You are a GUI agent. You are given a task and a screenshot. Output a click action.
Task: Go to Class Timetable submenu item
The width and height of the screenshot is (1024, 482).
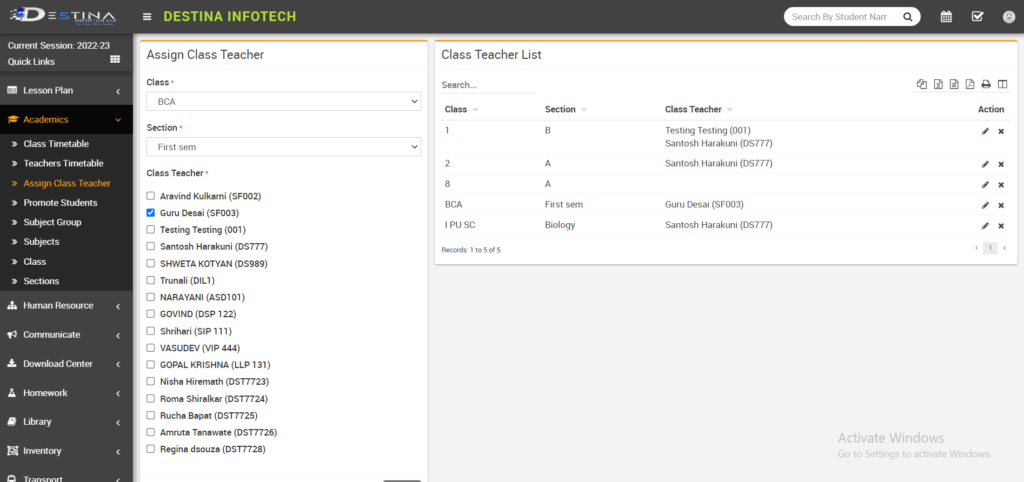pos(56,144)
